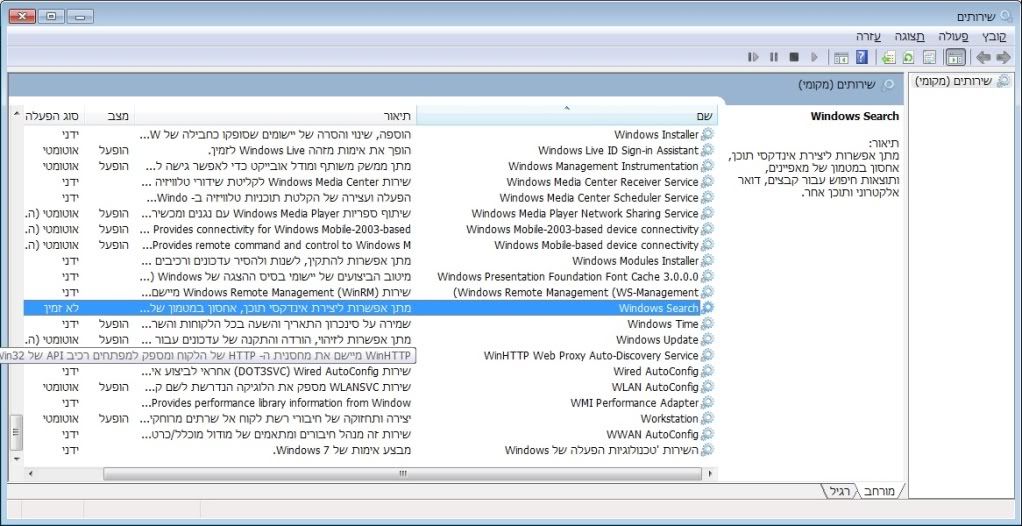Click magnifier icon in שירותים (מקומי) pane header
This screenshot has height=526, width=1022.
tap(888, 85)
